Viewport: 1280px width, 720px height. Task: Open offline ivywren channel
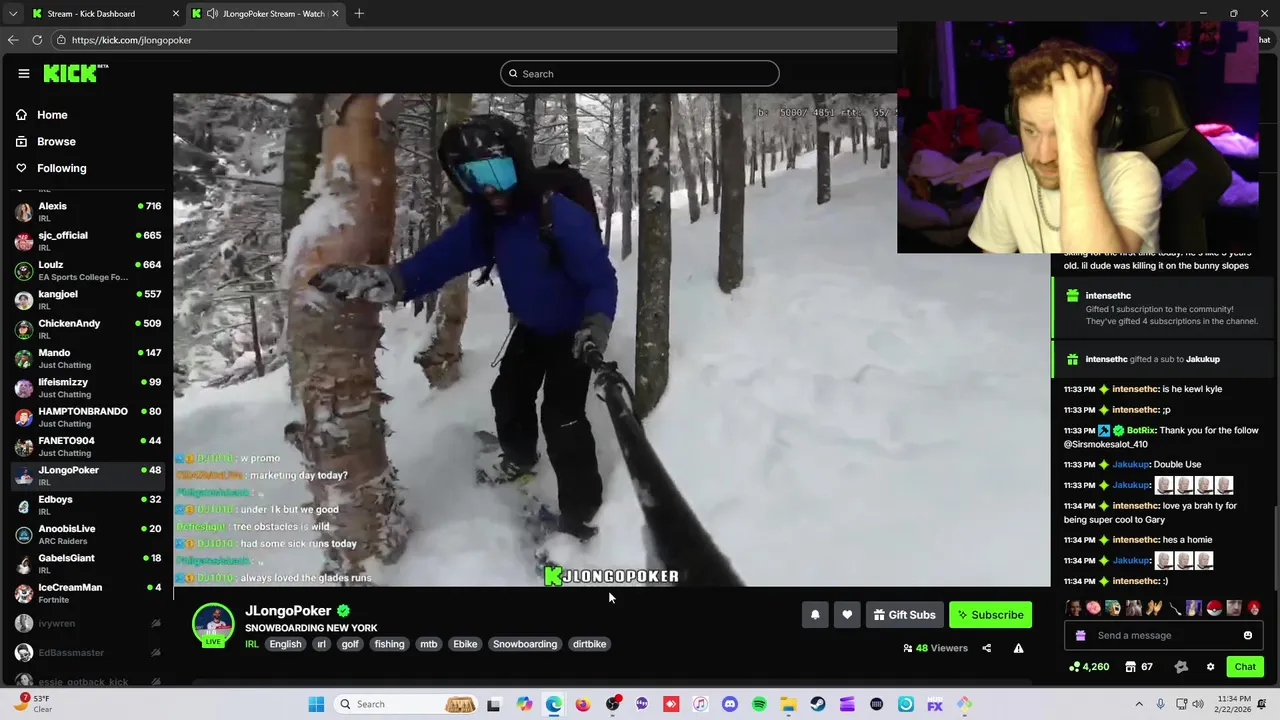(86, 623)
